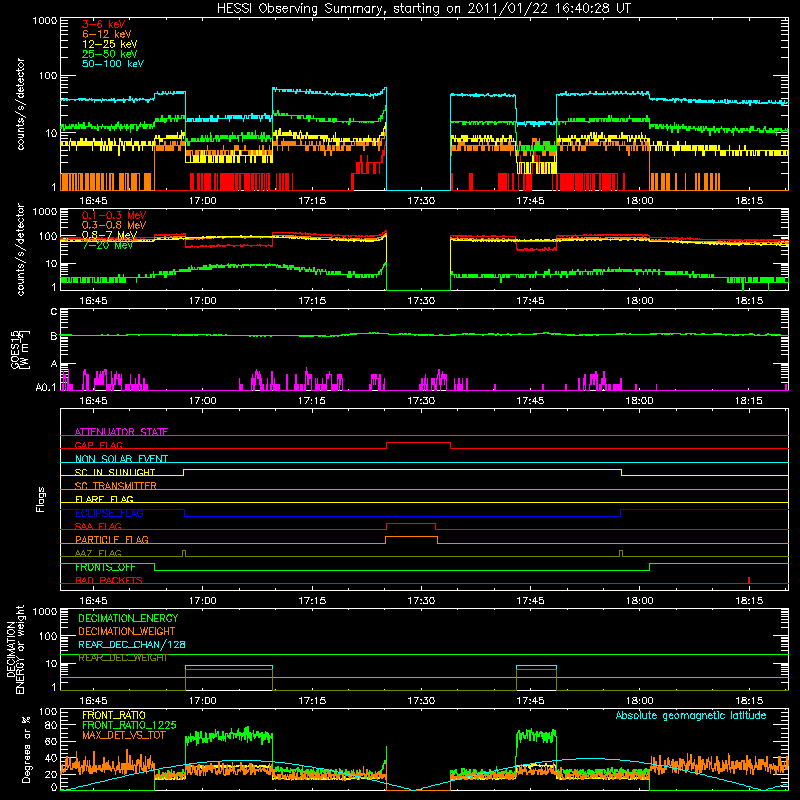Screen dimensions: 800x800
Task: Click the yellow 0.8-7 MeV legend label
Action: tap(110, 235)
